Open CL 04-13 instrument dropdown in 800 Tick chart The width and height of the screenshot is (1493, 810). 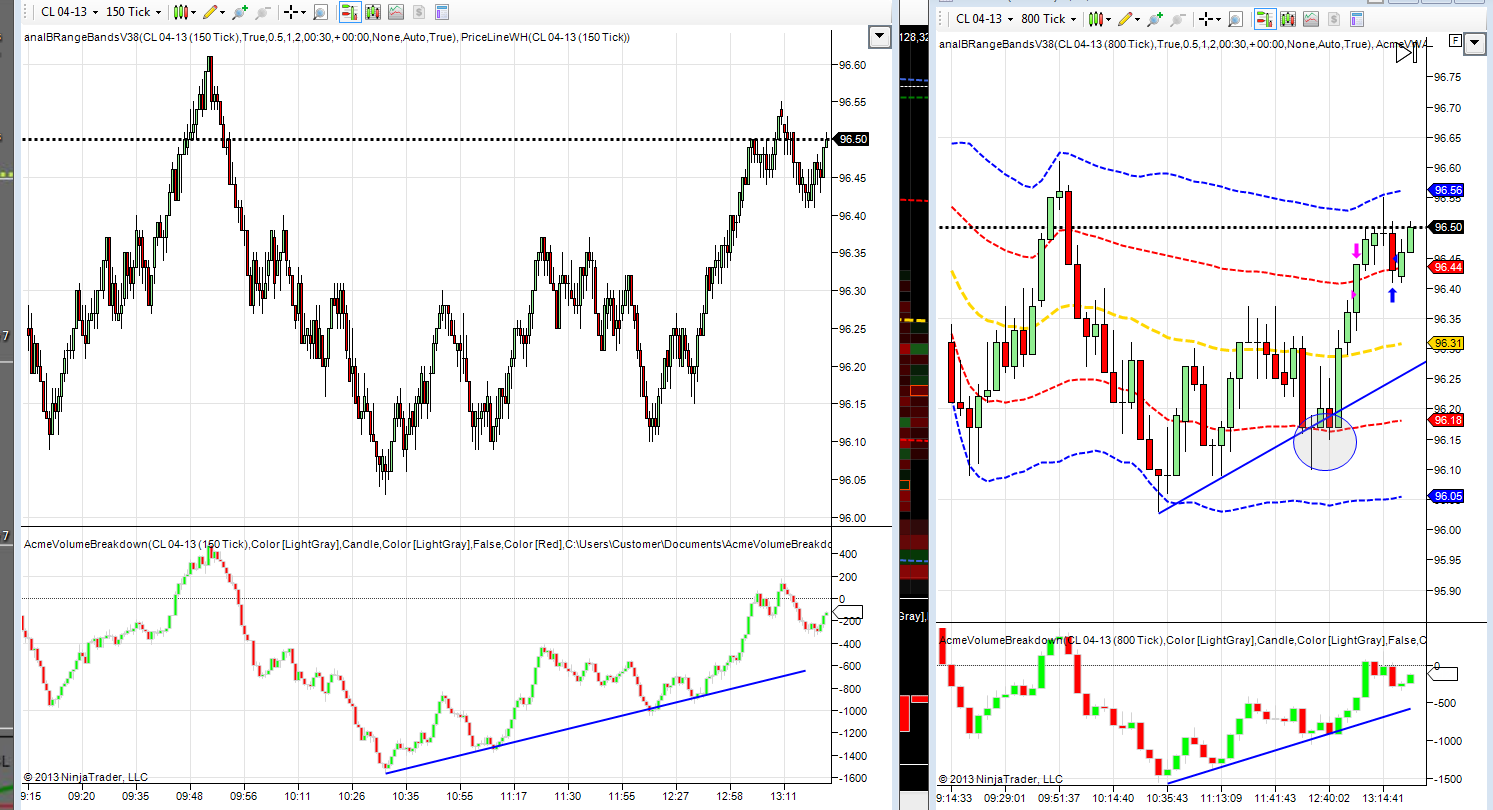point(984,18)
